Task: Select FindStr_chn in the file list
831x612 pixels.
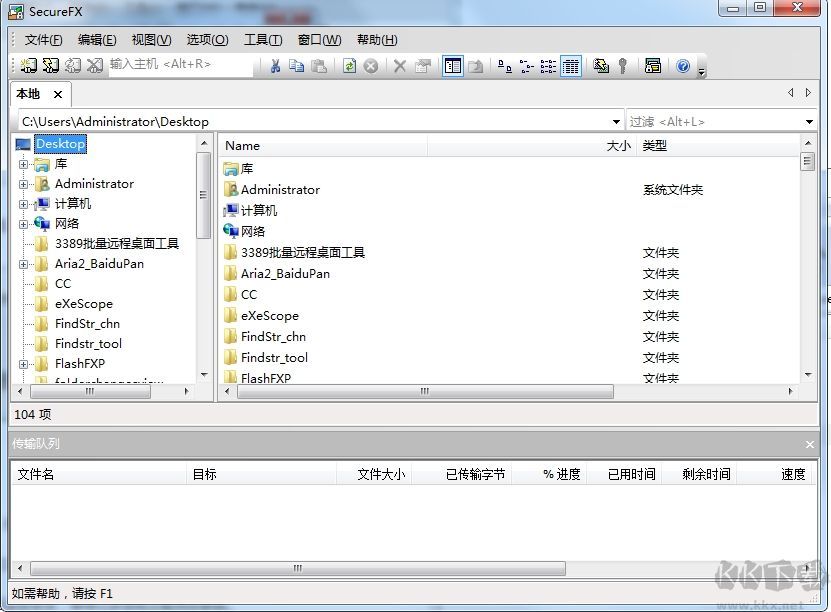Action: pos(273,336)
